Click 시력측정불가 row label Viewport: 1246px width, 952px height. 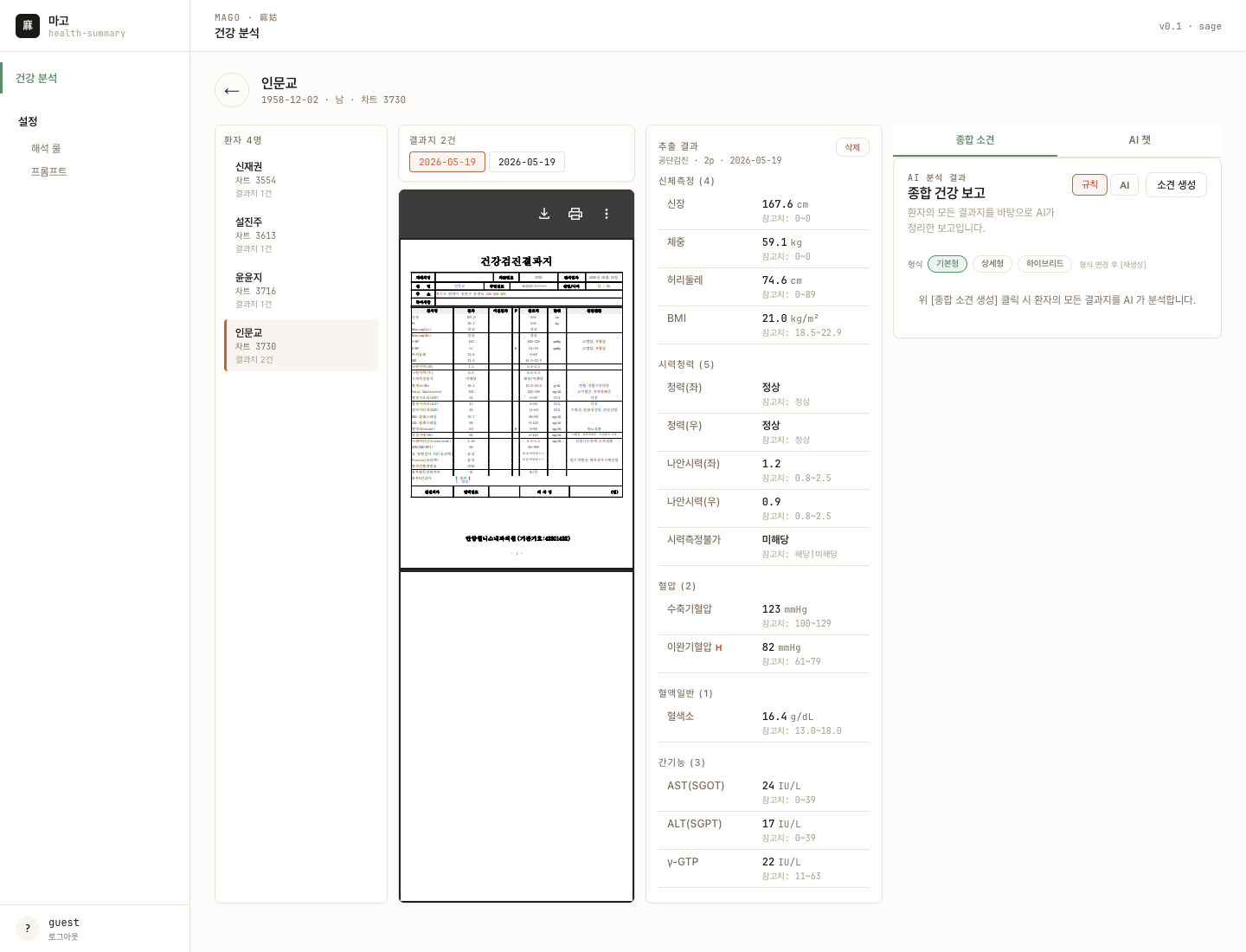coord(694,540)
